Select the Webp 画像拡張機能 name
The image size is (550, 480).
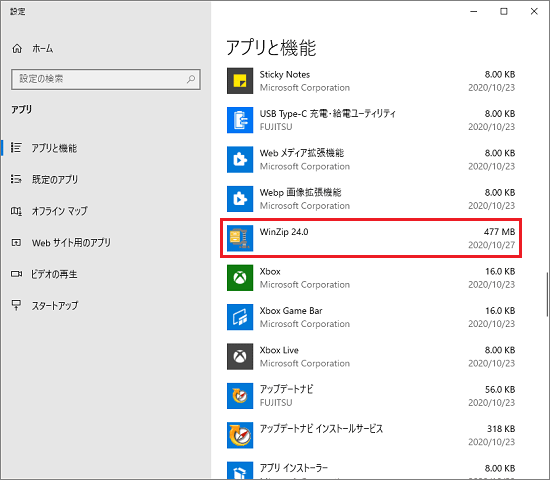pyautogui.click(x=300, y=192)
